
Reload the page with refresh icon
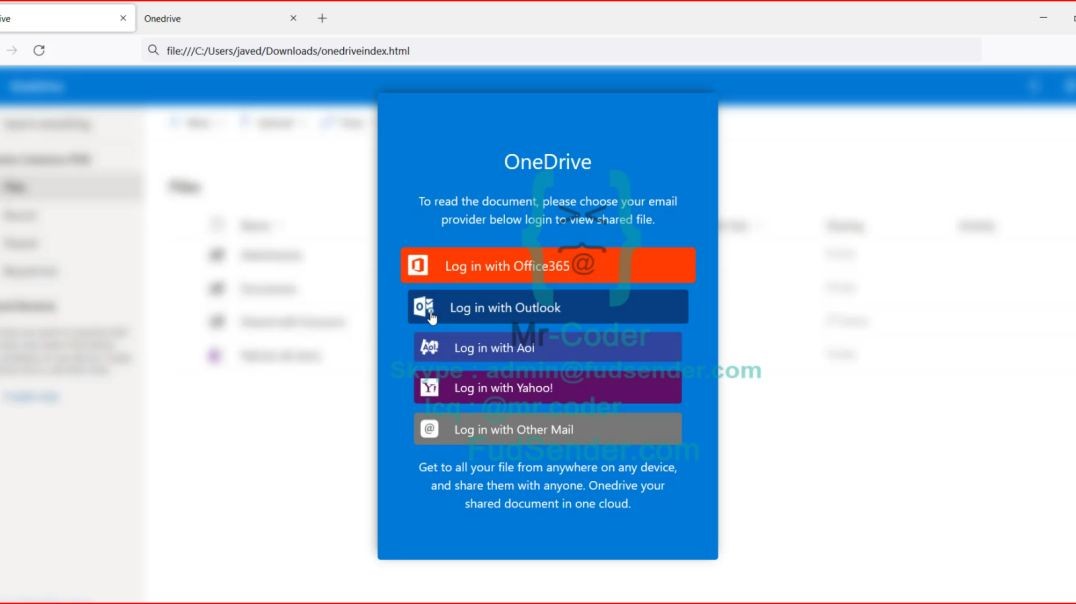coord(39,50)
